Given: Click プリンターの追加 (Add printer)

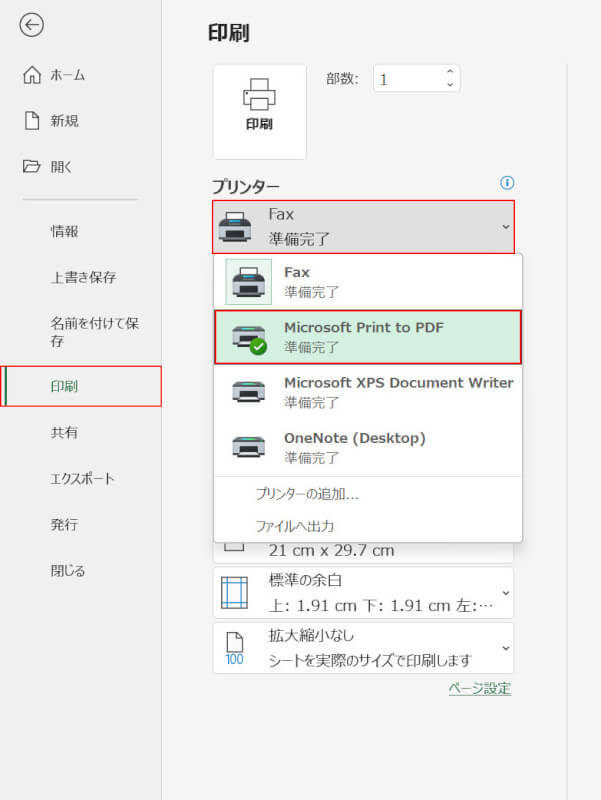Looking at the screenshot, I should click(x=307, y=494).
